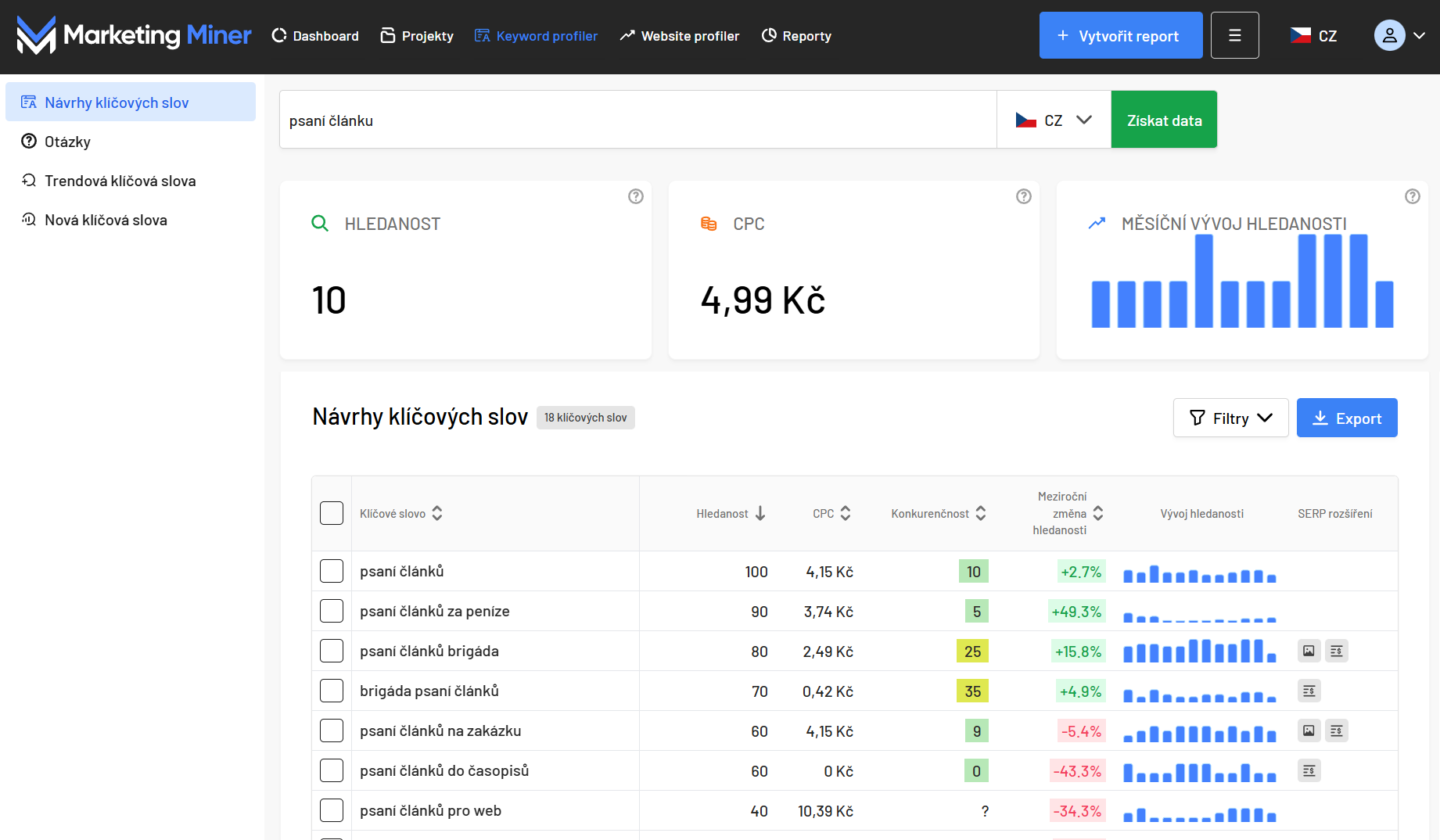The width and height of the screenshot is (1440, 840).
Task: Click image SERP icon for psaní článků brigáda
Action: (1309, 651)
